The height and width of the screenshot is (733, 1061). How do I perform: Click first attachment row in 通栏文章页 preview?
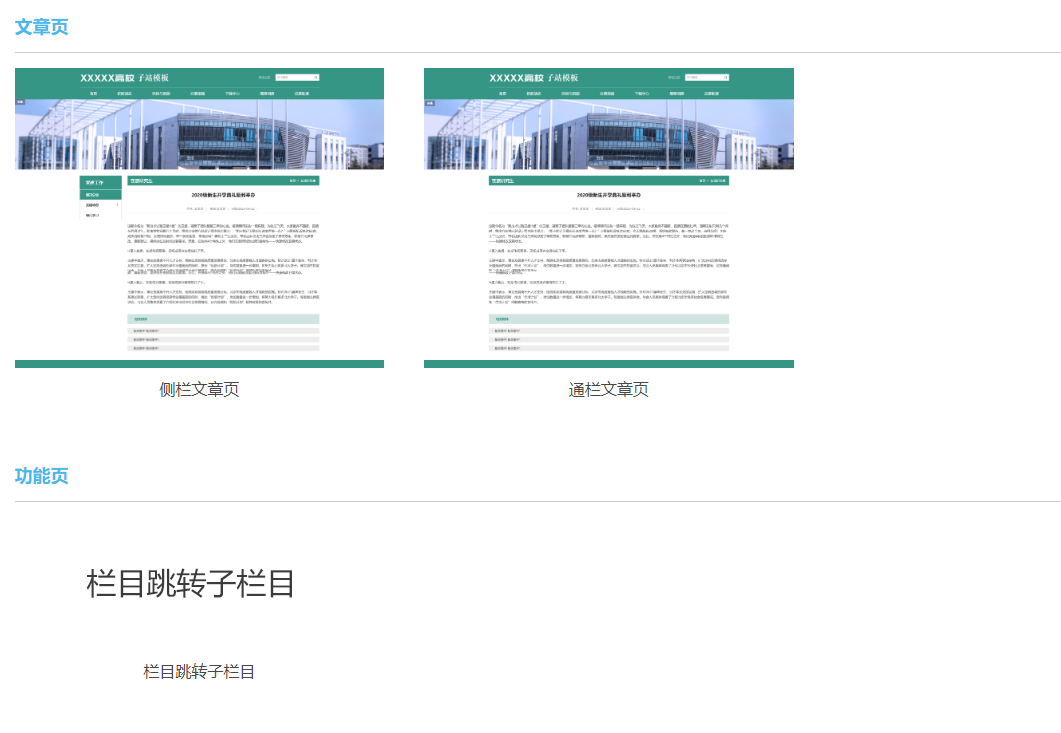click(x=608, y=330)
